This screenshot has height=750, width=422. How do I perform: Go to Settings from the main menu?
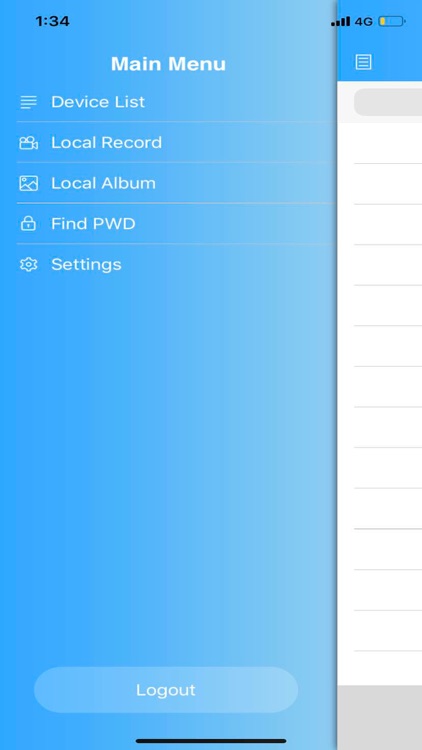coord(177,264)
